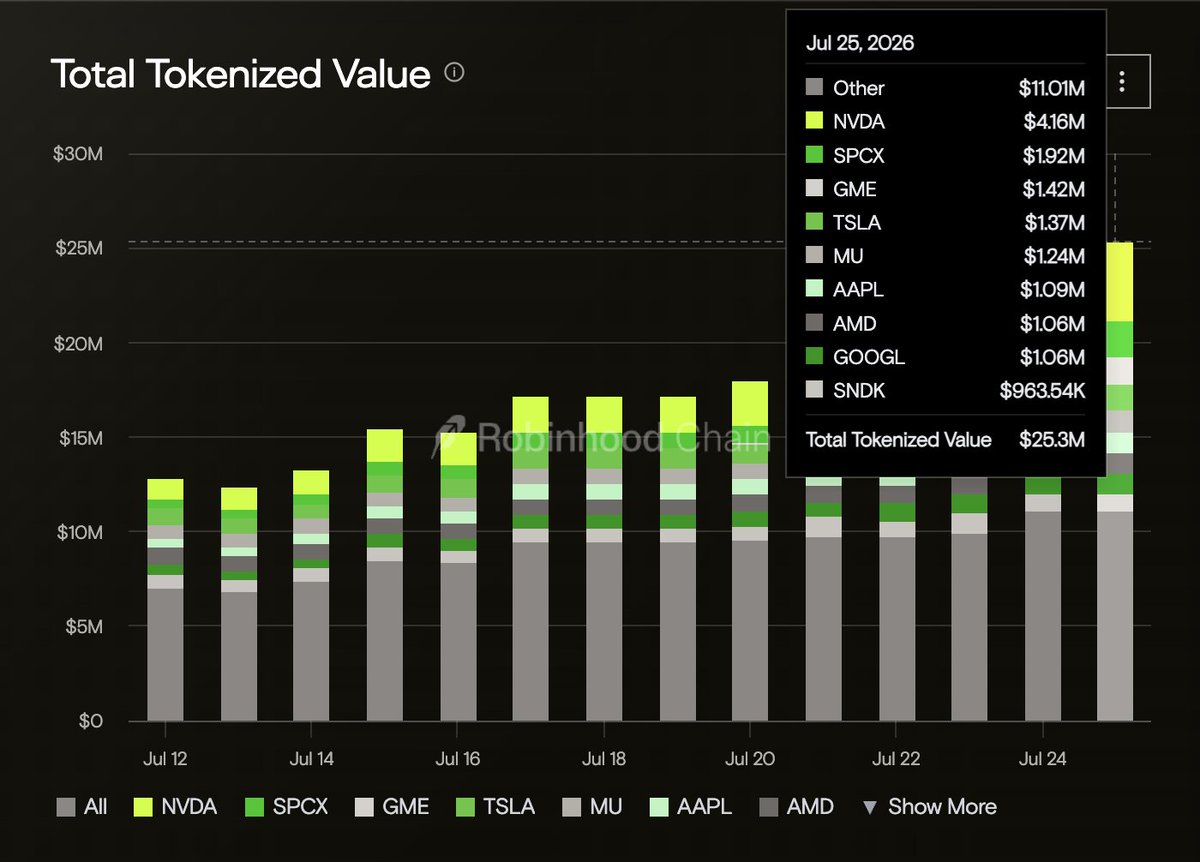Click the NVDA $4.16M tooltip row
Screen dimensions: 1200x862
coord(945,122)
